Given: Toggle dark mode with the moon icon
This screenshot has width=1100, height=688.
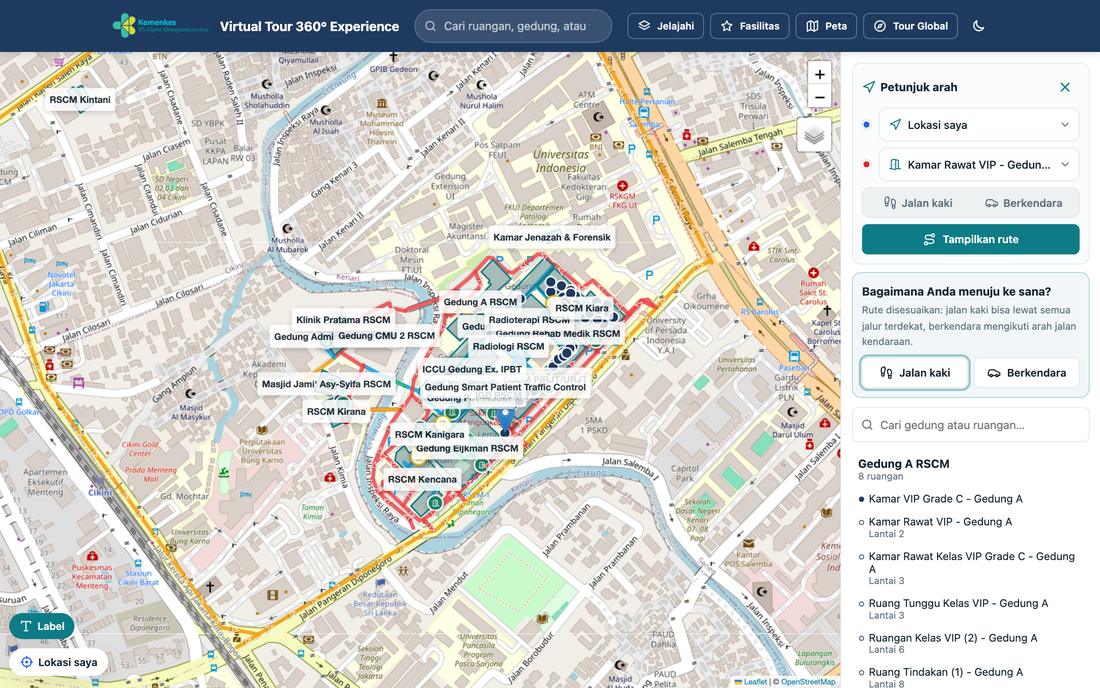Looking at the screenshot, I should pyautogui.click(x=979, y=26).
